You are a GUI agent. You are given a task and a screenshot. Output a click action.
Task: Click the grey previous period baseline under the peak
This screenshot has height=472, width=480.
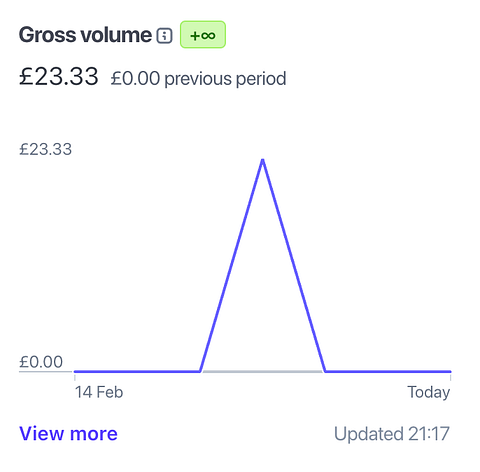[x=263, y=371]
